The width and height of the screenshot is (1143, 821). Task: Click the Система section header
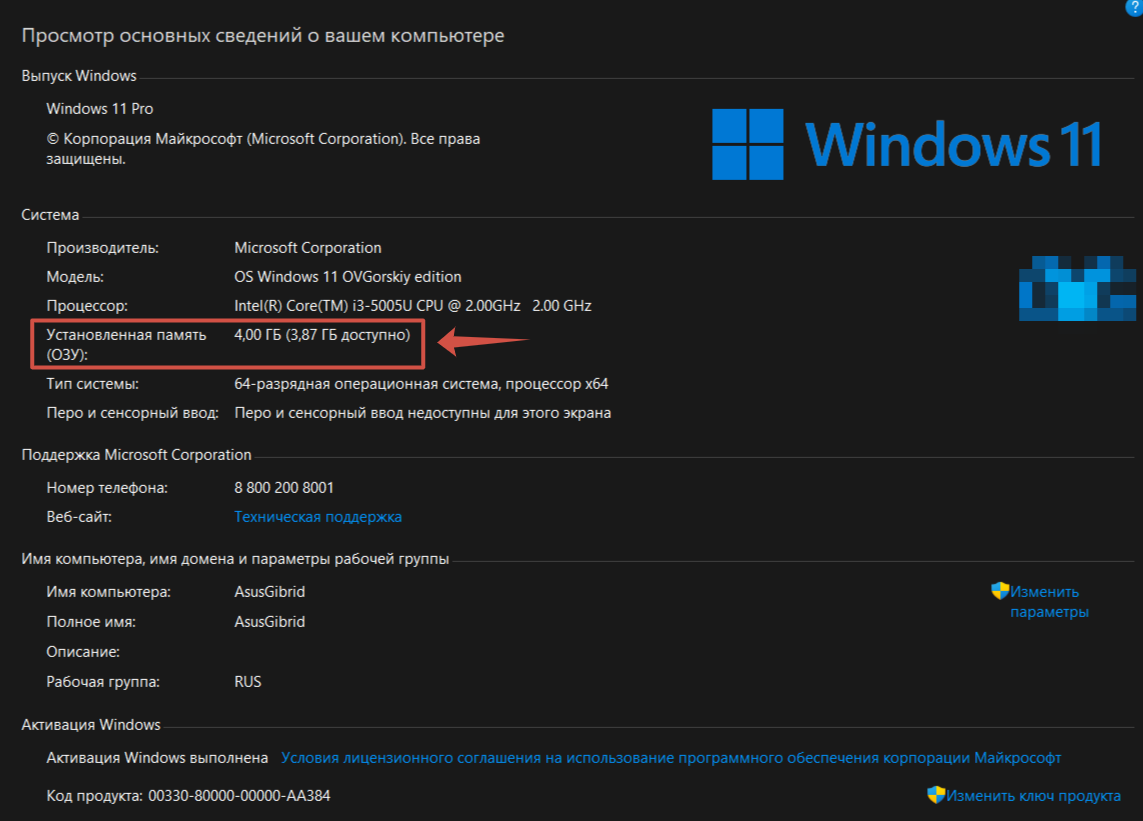click(50, 215)
